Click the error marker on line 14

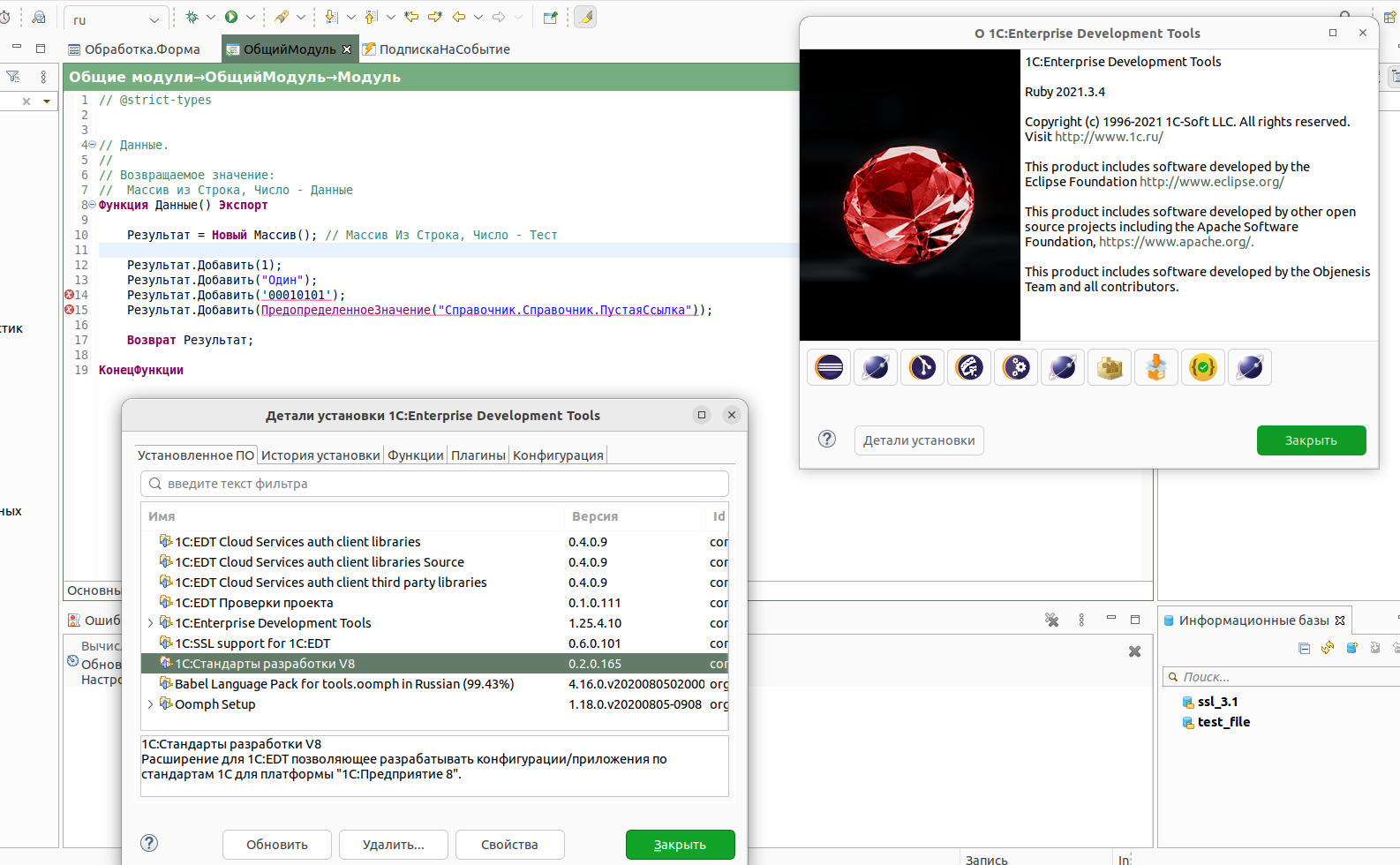coord(69,295)
